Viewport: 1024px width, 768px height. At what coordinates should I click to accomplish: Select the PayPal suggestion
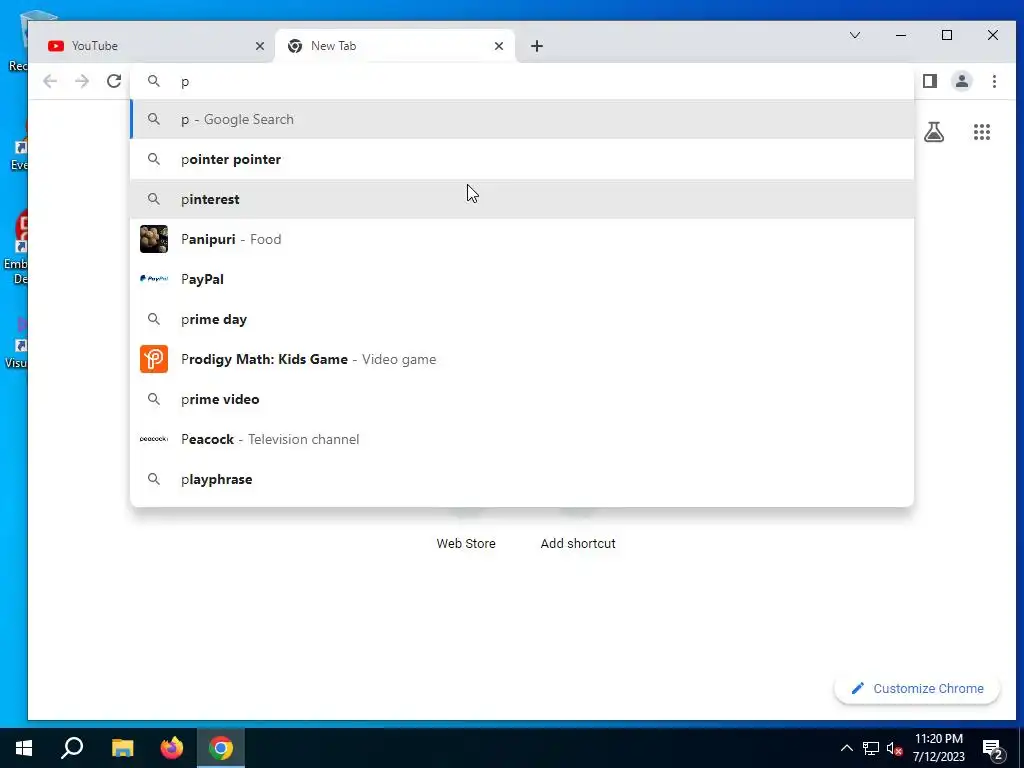click(x=522, y=279)
